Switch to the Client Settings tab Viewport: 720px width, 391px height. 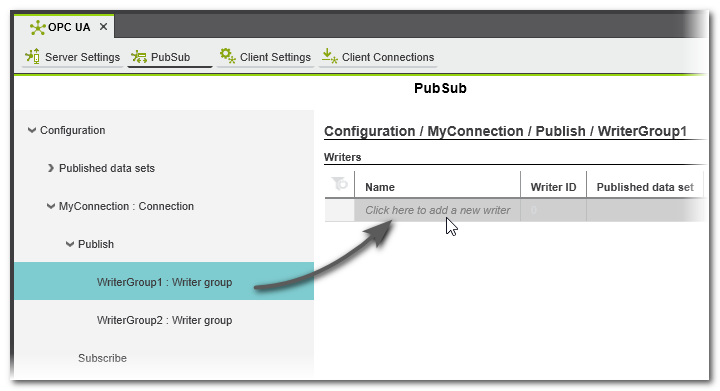point(265,57)
